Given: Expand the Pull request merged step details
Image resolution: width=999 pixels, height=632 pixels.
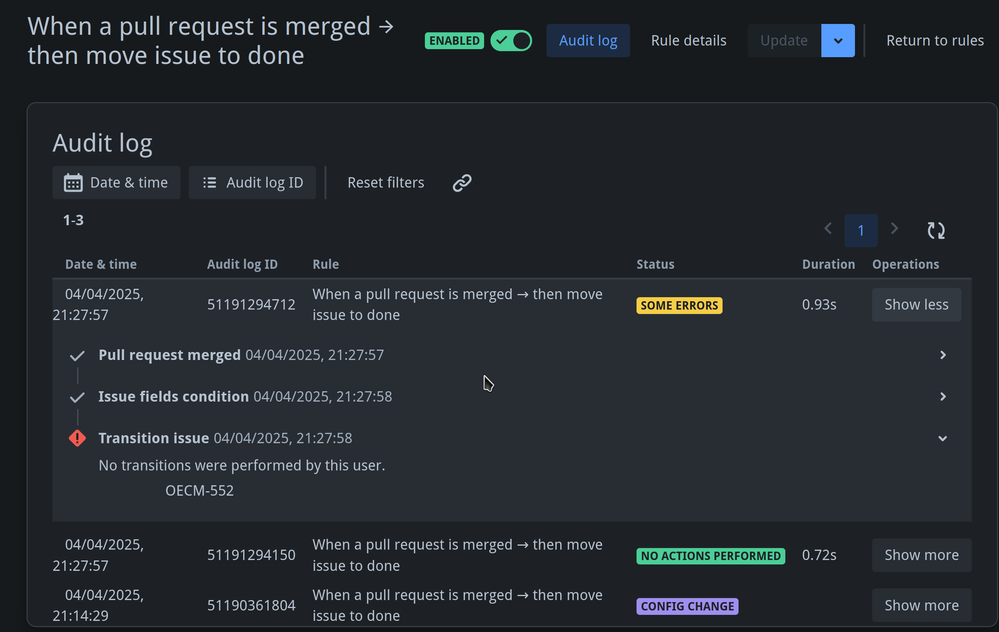Looking at the screenshot, I should [941, 355].
